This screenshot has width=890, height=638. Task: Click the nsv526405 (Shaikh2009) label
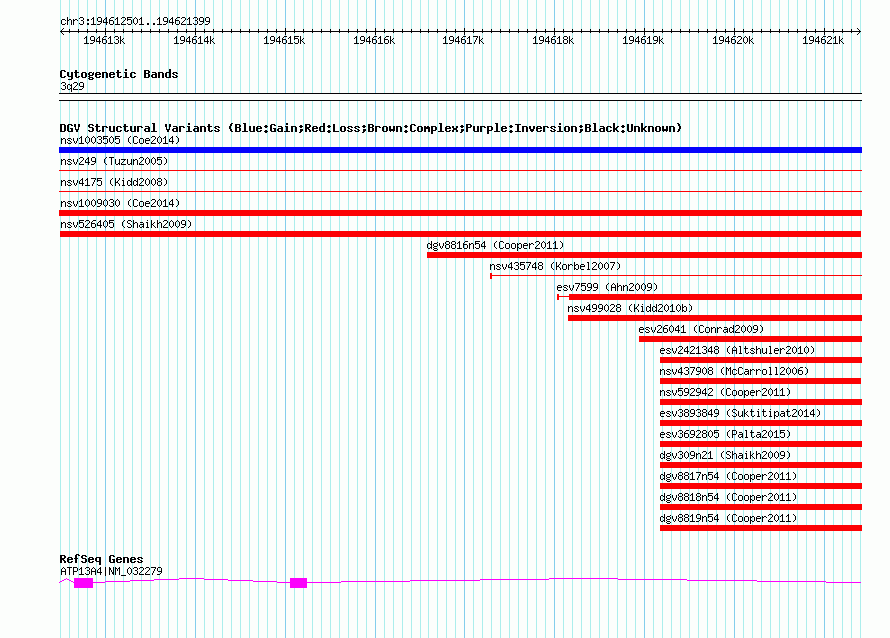pyautogui.click(x=126, y=224)
